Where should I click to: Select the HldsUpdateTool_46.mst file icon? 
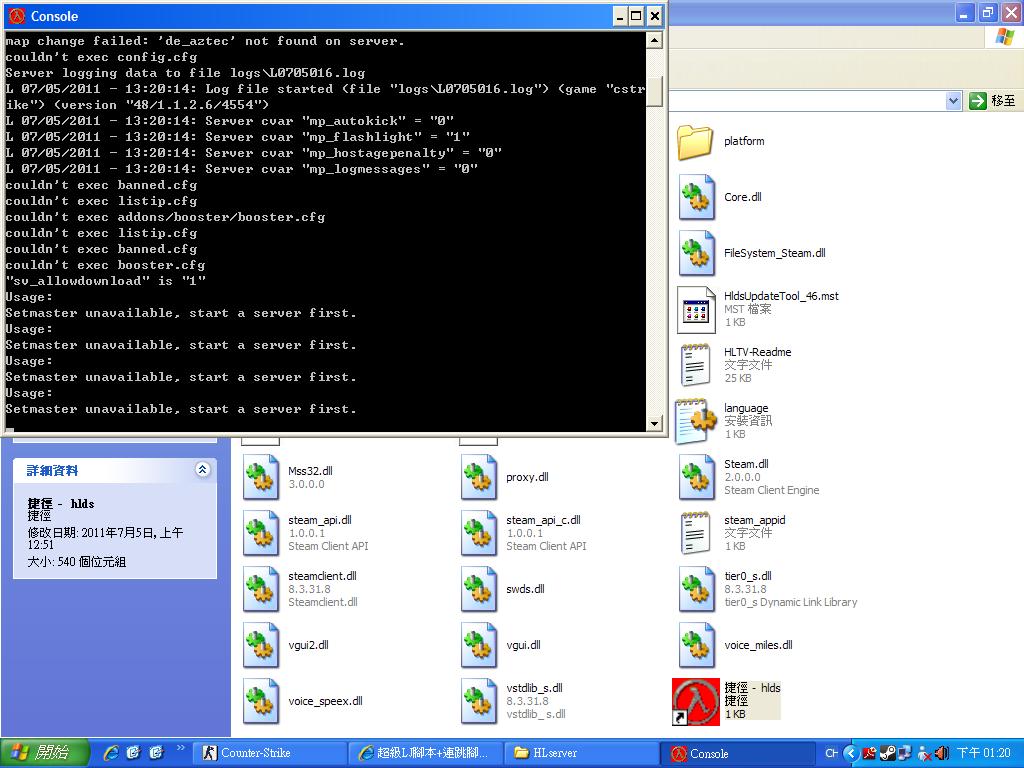[x=696, y=310]
